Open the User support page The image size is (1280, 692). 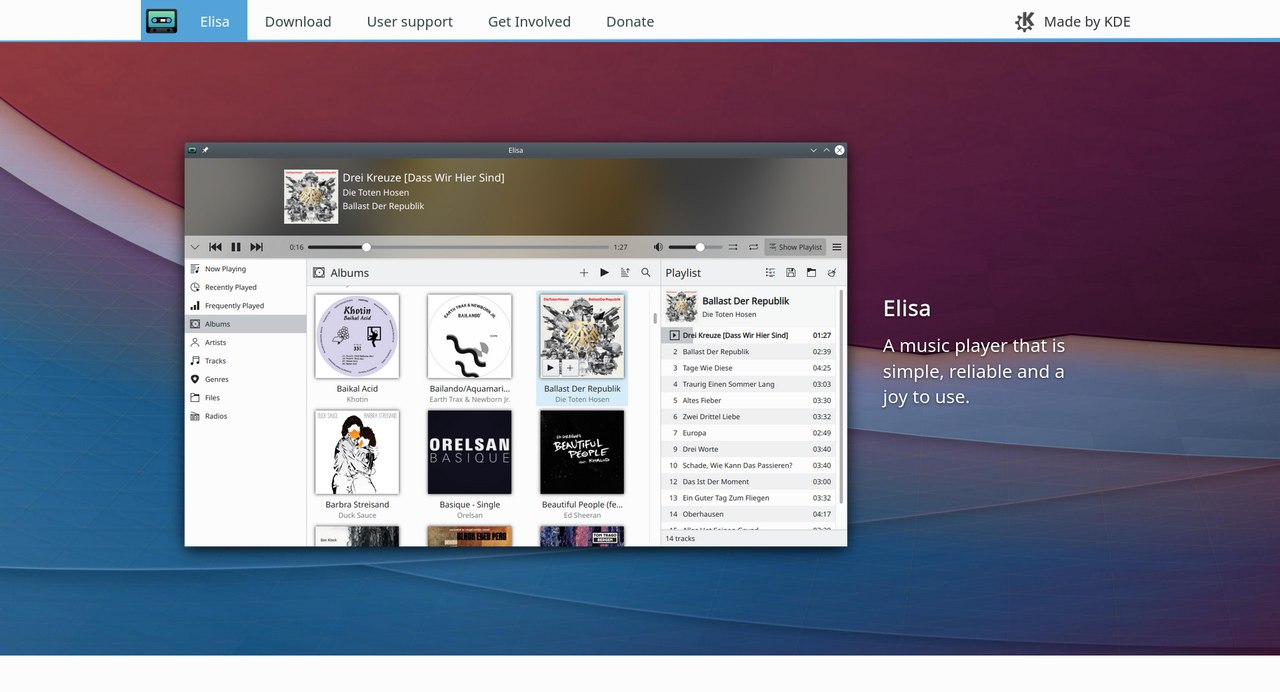point(409,21)
